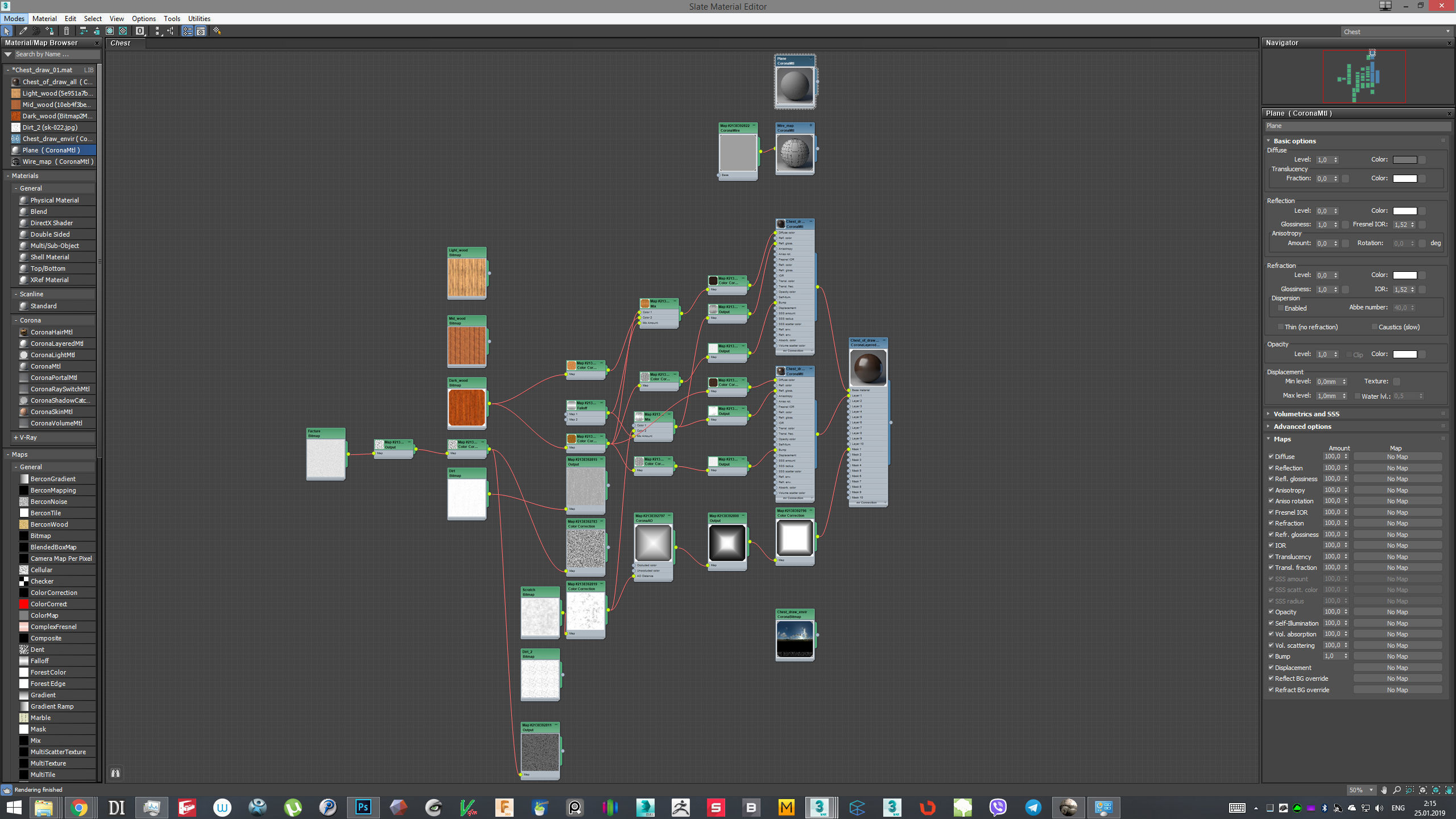Click the Delete Selected trash icon
This screenshot has width=1456, height=819.
click(x=67, y=31)
